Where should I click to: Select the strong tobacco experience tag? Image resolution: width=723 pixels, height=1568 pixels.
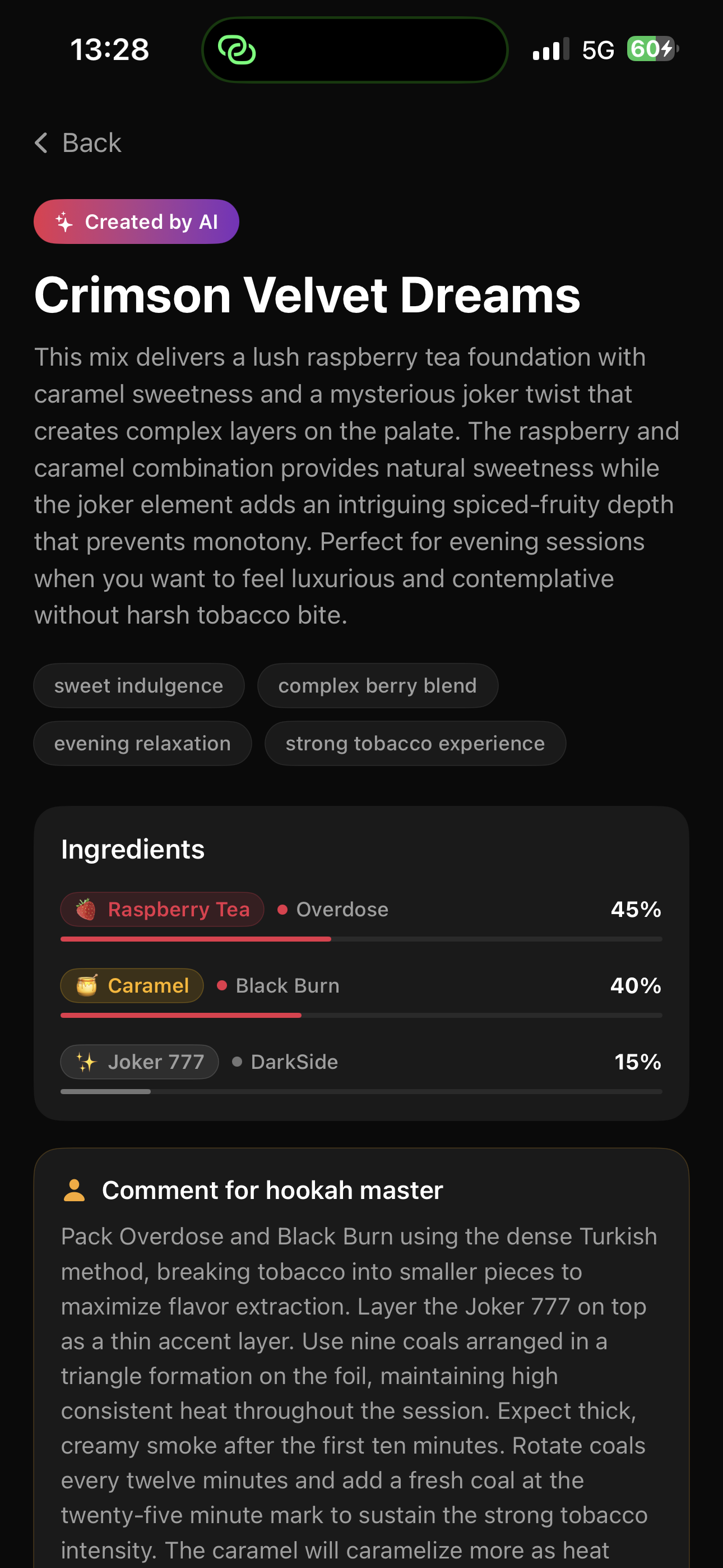pyautogui.click(x=415, y=743)
